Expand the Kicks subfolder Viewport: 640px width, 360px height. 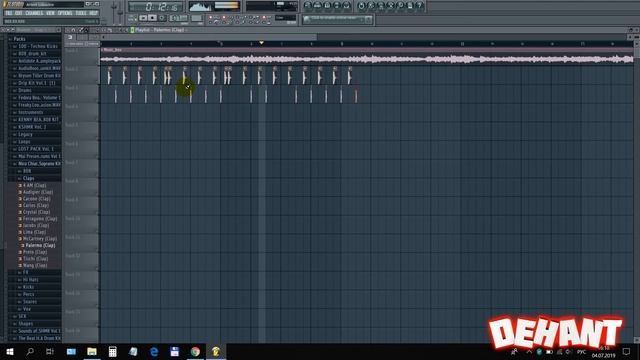coord(28,287)
